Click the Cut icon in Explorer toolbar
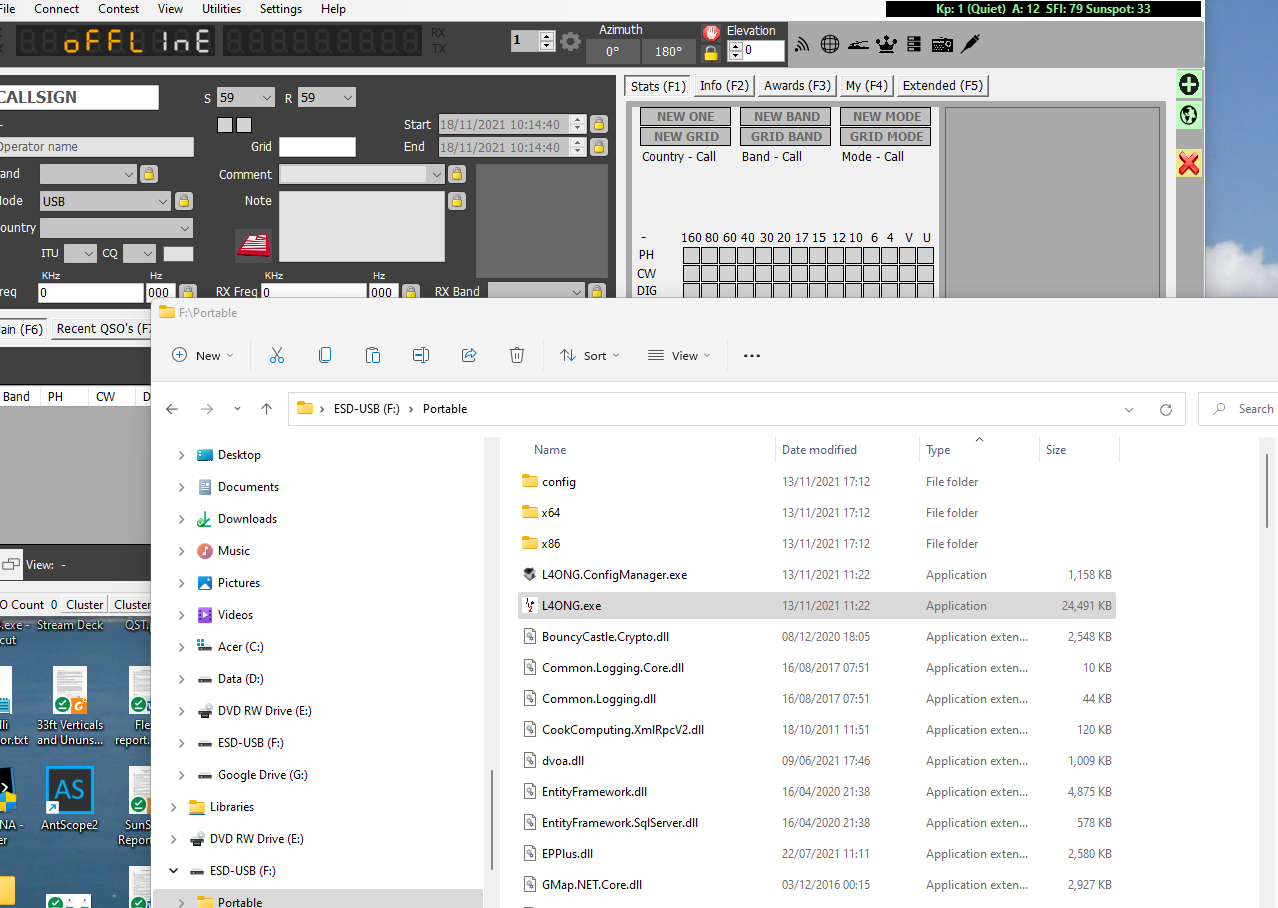Screen dimensions: 1278x908 point(277,355)
